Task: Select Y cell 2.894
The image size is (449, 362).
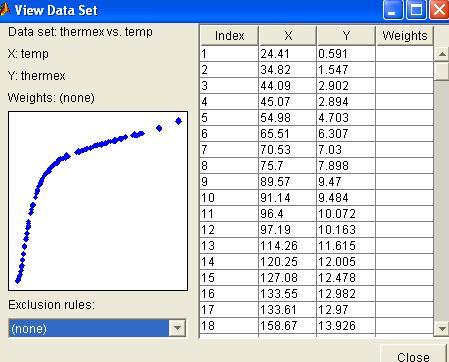Action: pos(346,102)
